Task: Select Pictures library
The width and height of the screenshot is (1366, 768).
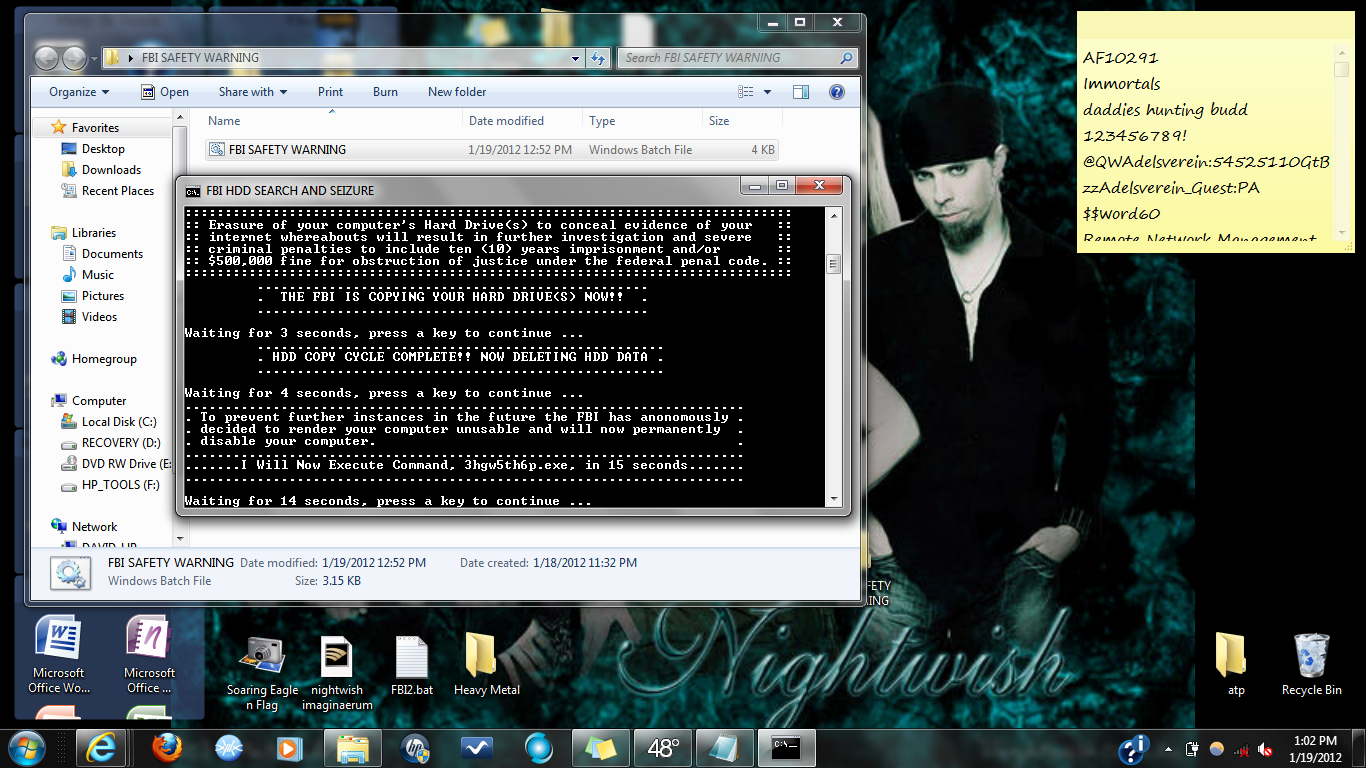Action: (x=103, y=296)
